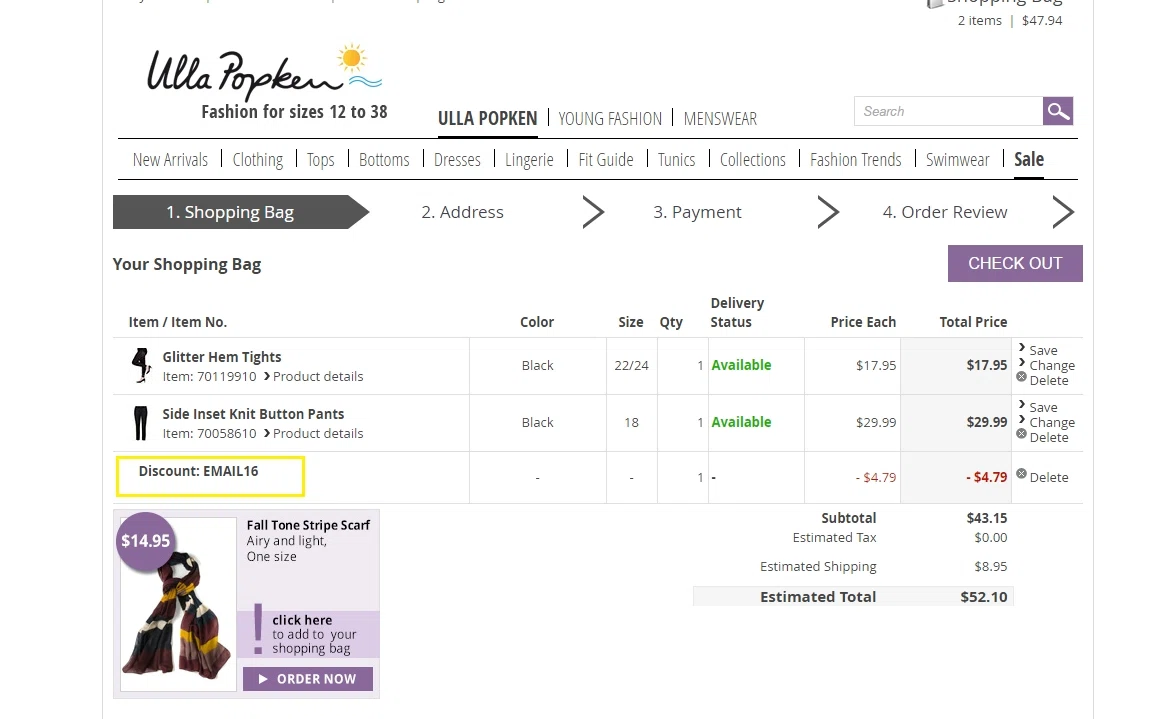This screenshot has height=719, width=1169.
Task: Open the New Arrivals menu
Action: click(170, 160)
